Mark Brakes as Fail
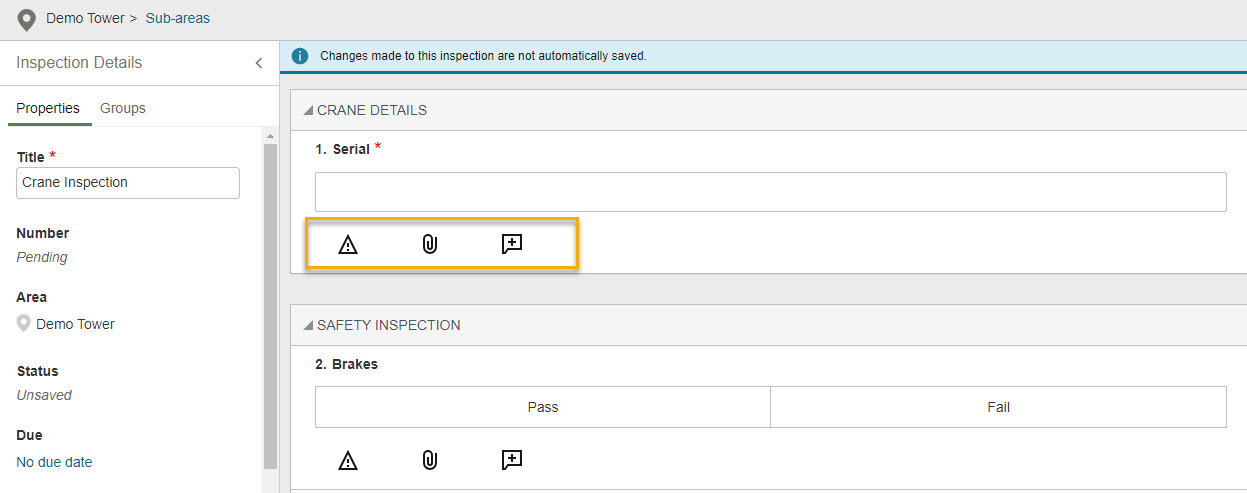1247x493 pixels. pyautogui.click(x=998, y=407)
